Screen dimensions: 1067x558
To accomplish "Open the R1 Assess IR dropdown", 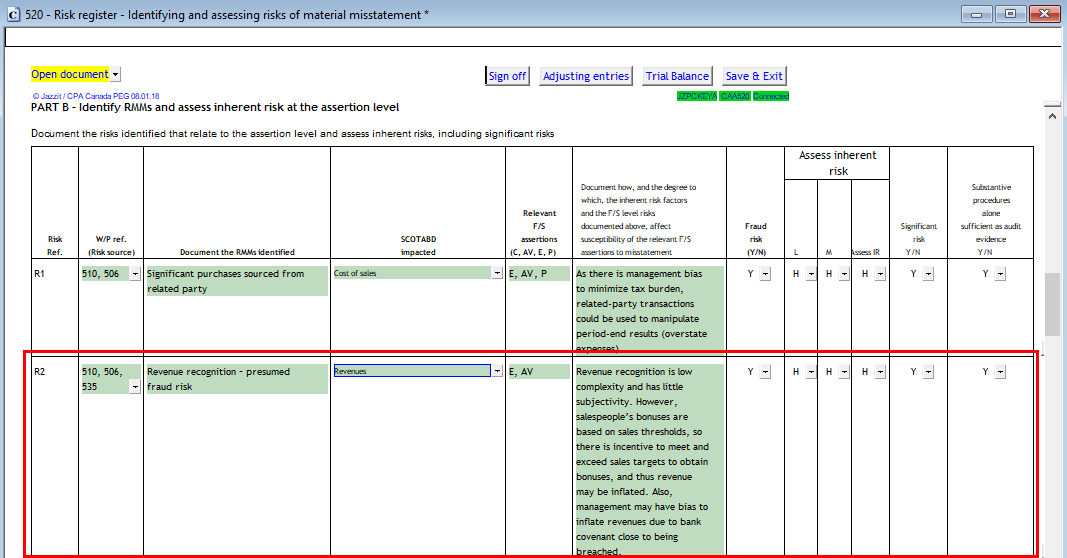I will pyautogui.click(x=880, y=274).
